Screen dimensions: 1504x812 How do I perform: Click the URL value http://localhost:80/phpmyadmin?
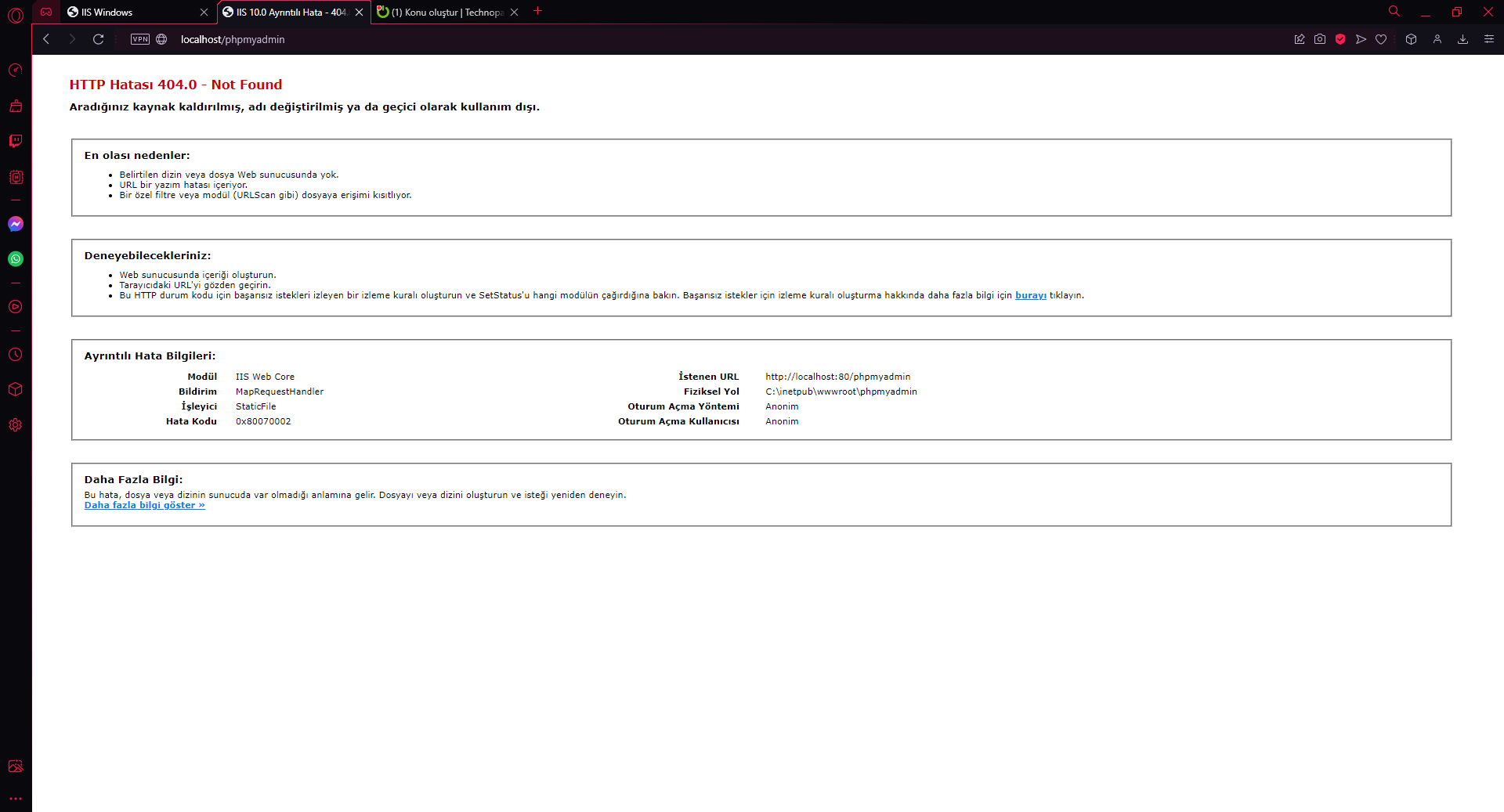(x=837, y=377)
